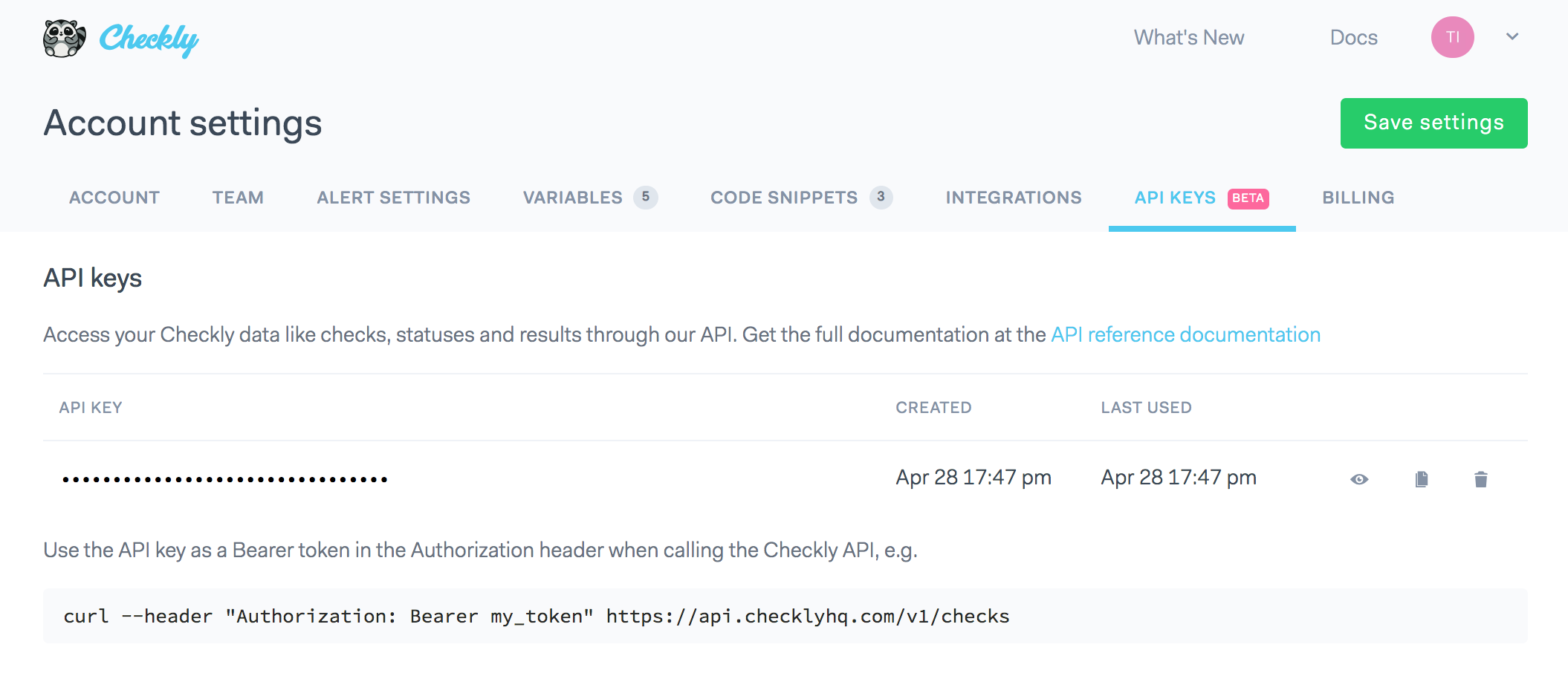
Task: Expand the user account dropdown chevron
Action: [x=1512, y=36]
